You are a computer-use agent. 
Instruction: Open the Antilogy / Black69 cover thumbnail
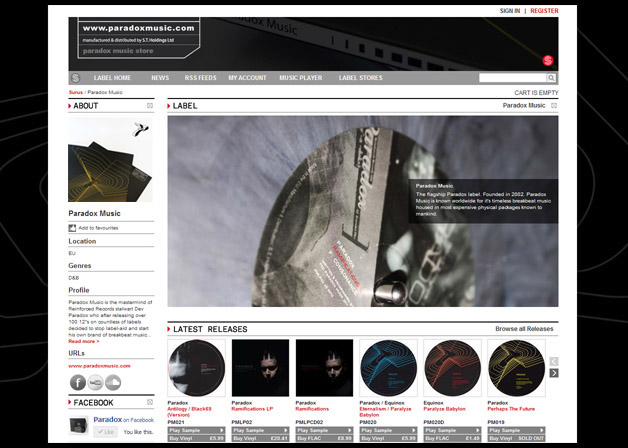pos(196,368)
